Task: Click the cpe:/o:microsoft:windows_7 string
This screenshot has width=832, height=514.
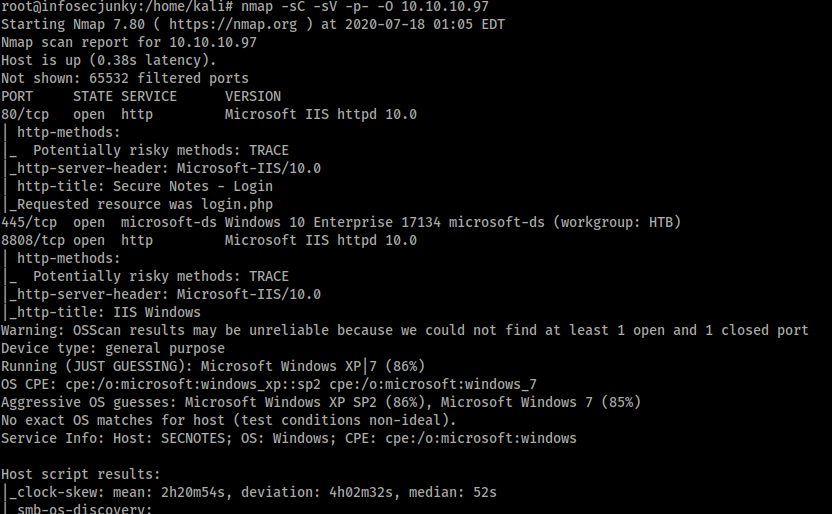Action: [x=433, y=385]
